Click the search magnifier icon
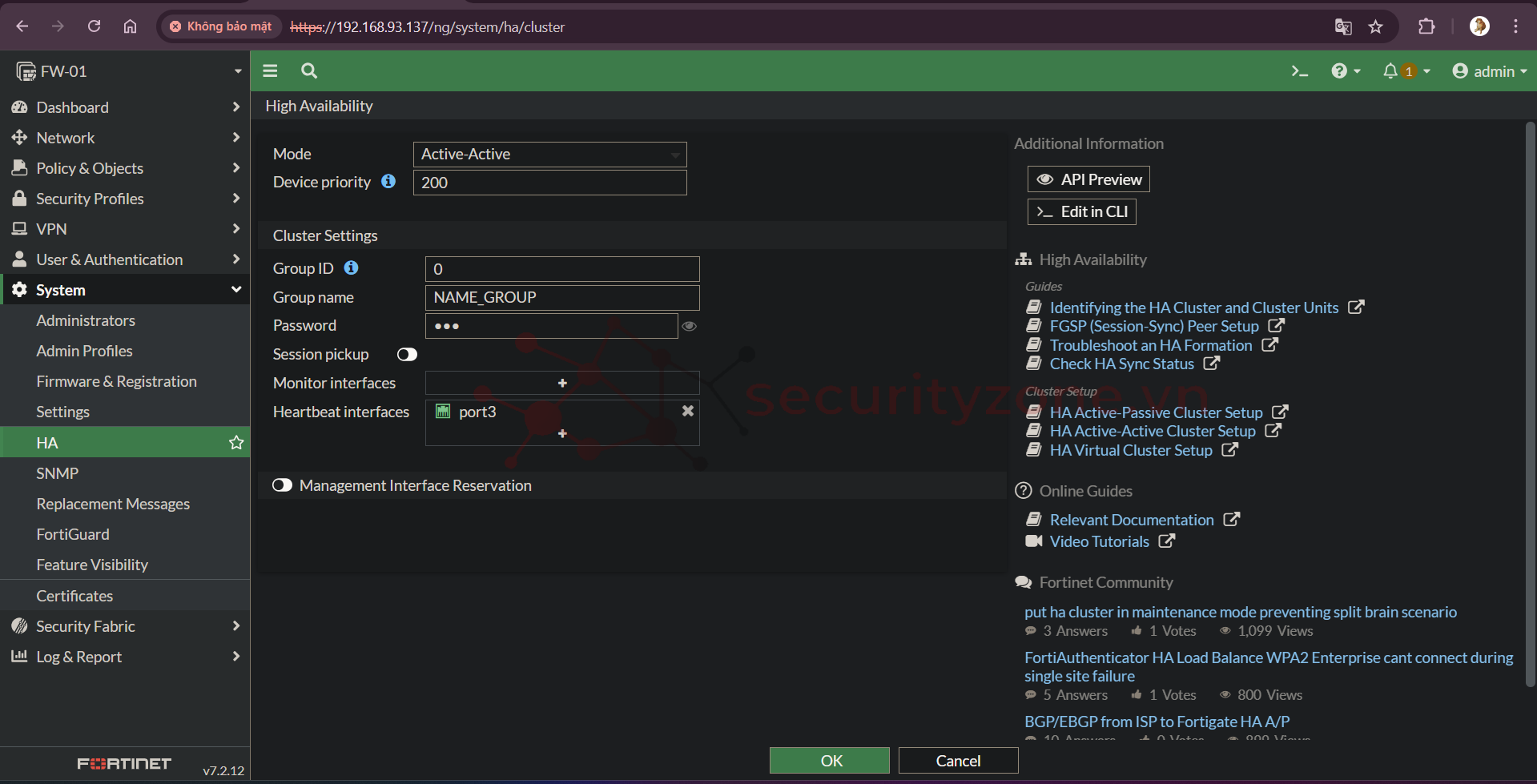Image resolution: width=1537 pixels, height=784 pixels. tap(309, 71)
